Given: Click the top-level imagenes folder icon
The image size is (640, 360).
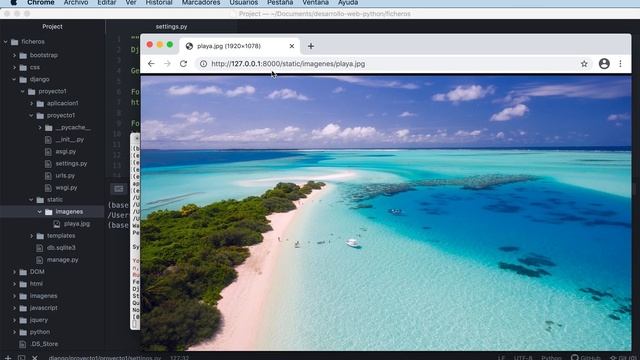Looking at the screenshot, I should click(x=23, y=296).
